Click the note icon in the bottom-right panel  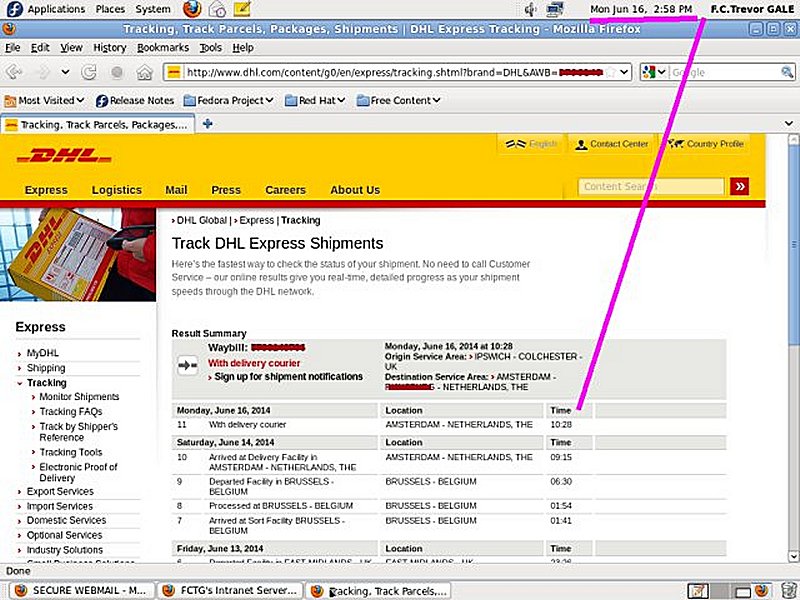pos(697,591)
